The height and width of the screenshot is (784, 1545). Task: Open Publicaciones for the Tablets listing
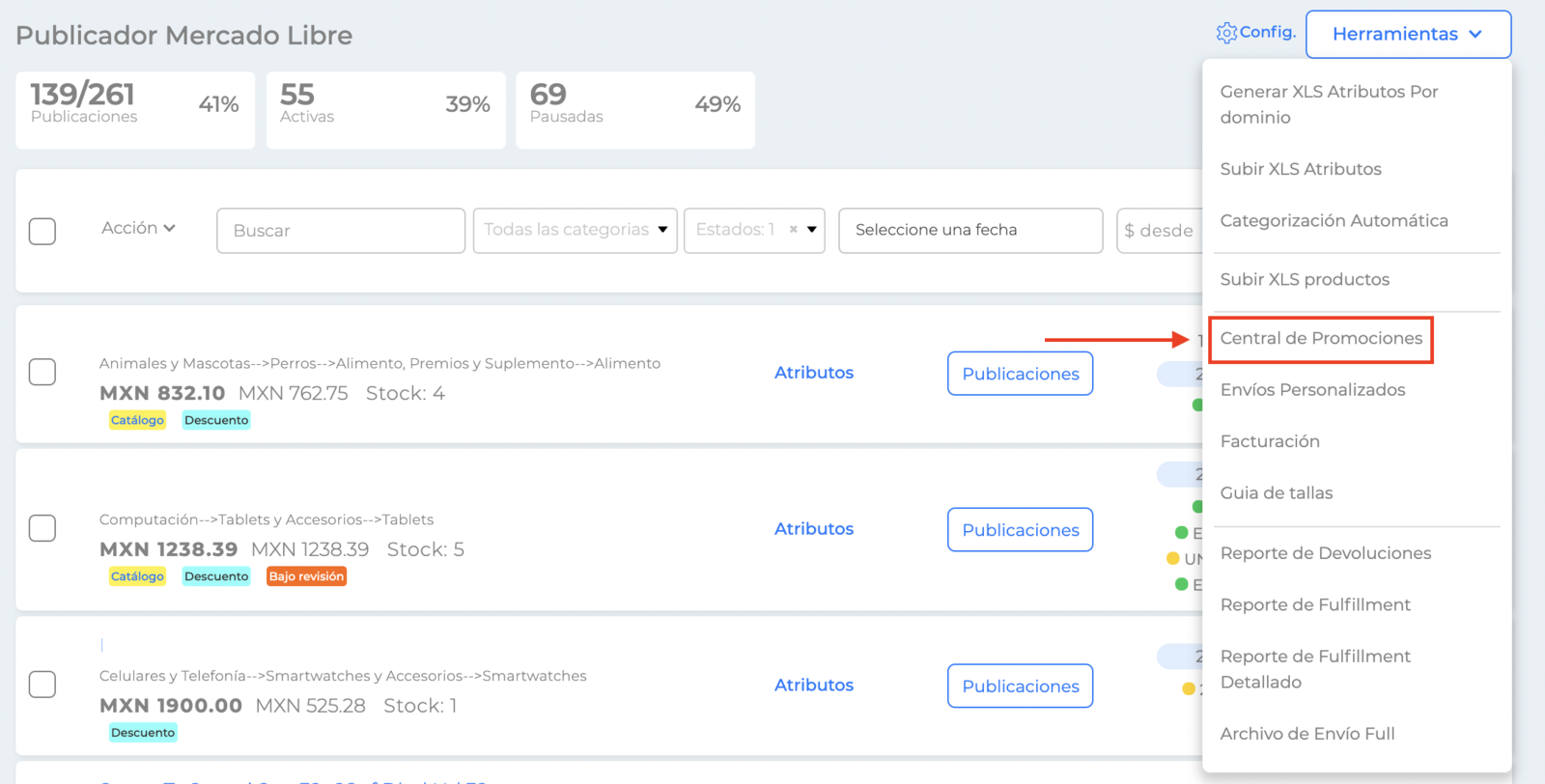1021,530
